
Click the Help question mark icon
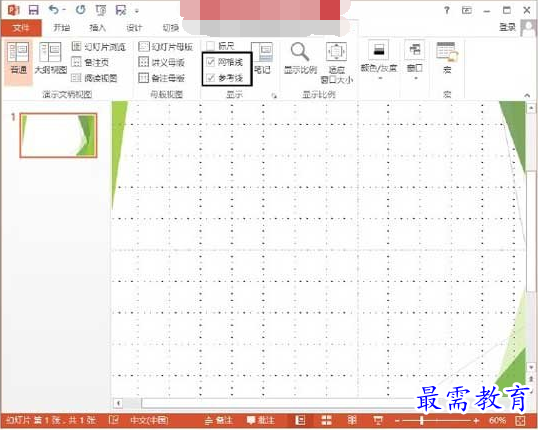pos(446,10)
